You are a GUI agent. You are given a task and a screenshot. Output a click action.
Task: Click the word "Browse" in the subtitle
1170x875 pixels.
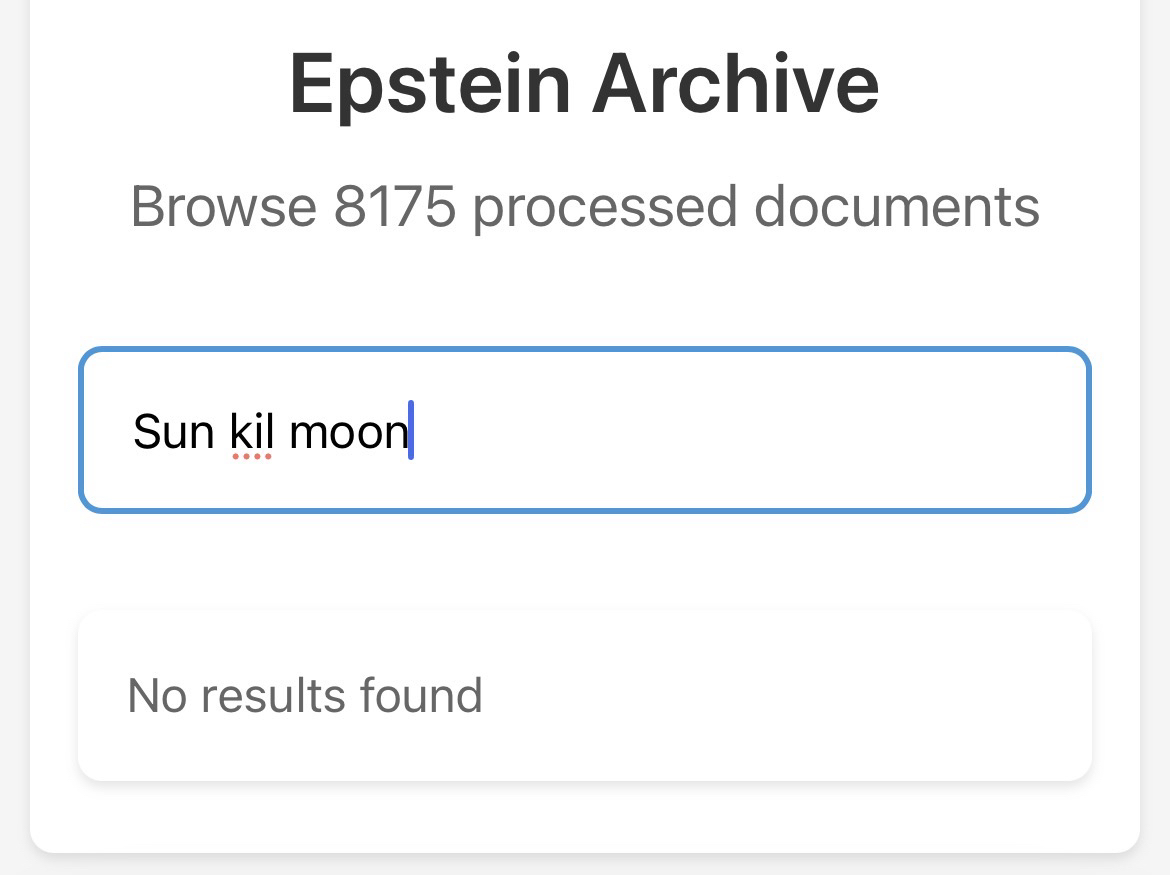(223, 206)
